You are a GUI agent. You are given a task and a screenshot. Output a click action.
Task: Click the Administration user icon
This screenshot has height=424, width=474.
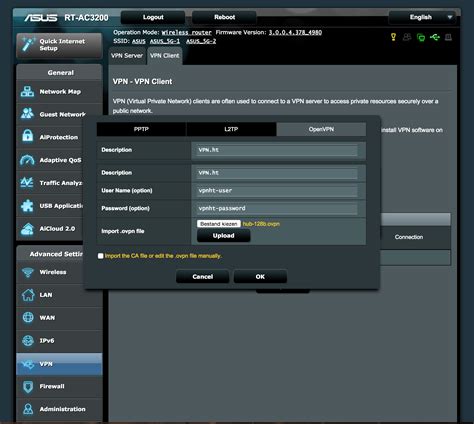pyautogui.click(x=28, y=409)
